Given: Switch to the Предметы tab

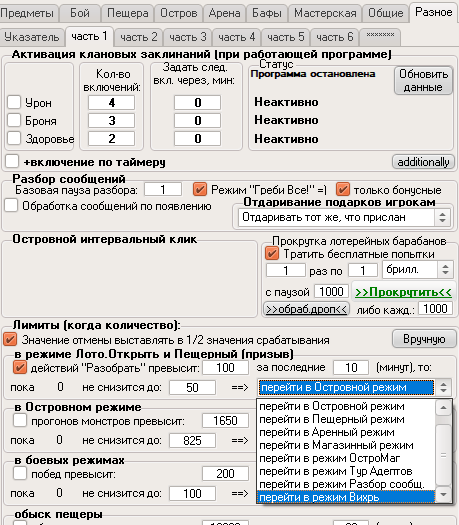Looking at the screenshot, I should (28, 13).
